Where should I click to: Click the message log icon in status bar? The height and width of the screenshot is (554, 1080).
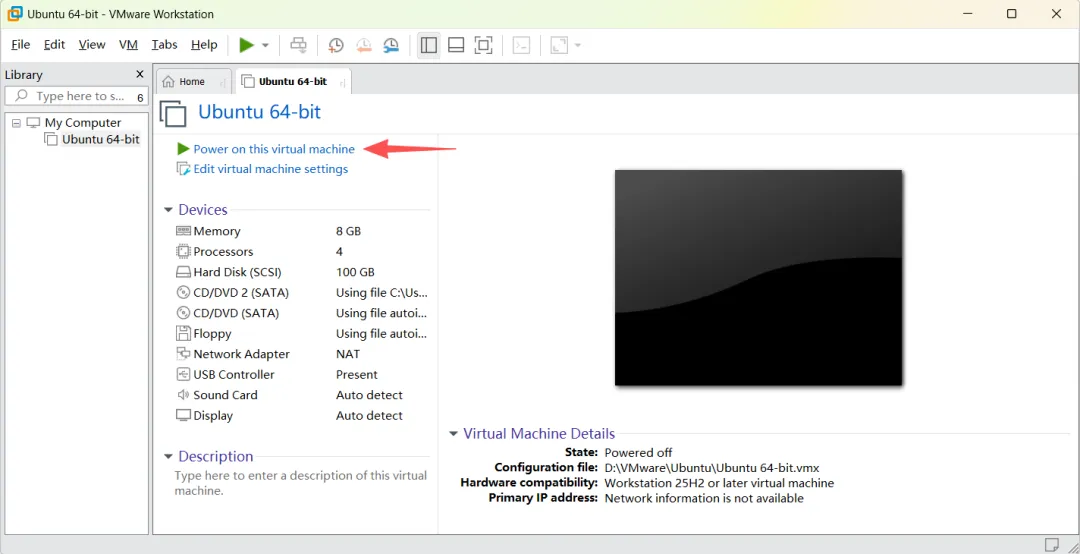pyautogui.click(x=1051, y=544)
